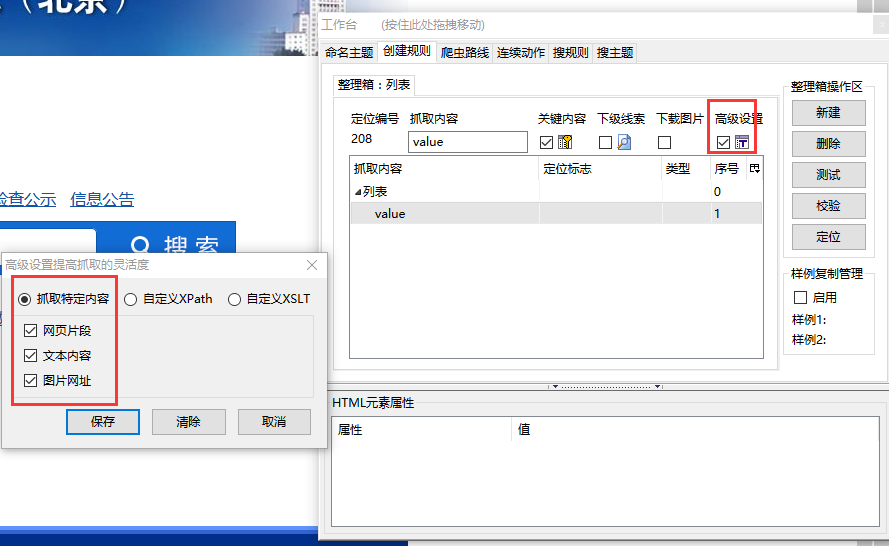Select the 整理箱：列表 tab
Screen dimensions: 889x546
pyautogui.click(x=374, y=85)
